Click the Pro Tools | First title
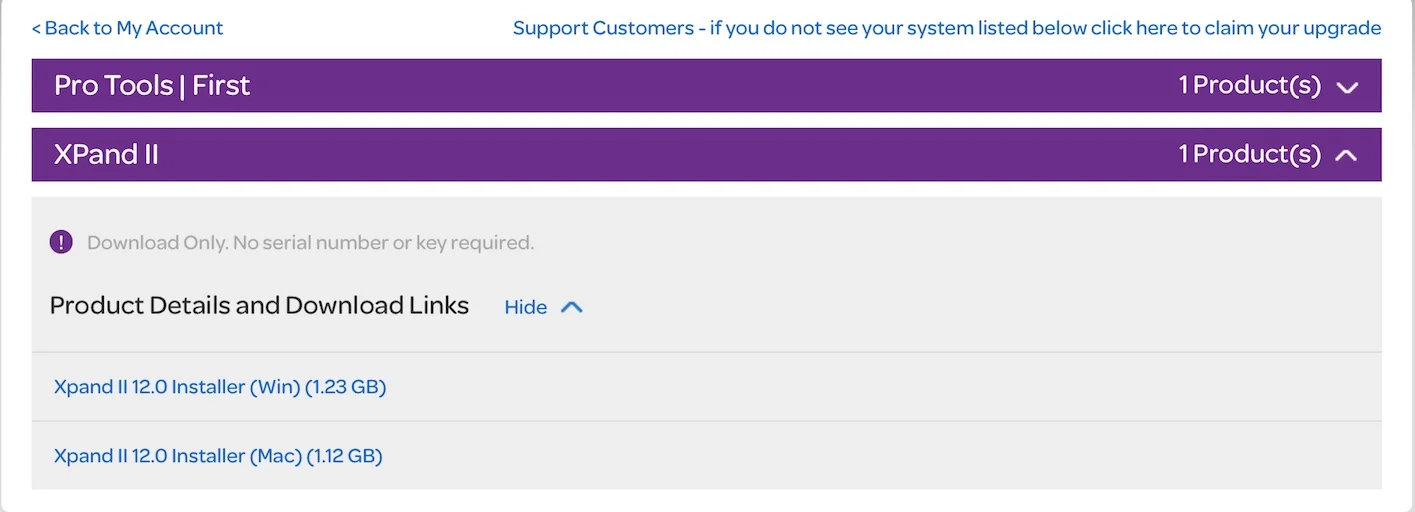 pos(152,86)
